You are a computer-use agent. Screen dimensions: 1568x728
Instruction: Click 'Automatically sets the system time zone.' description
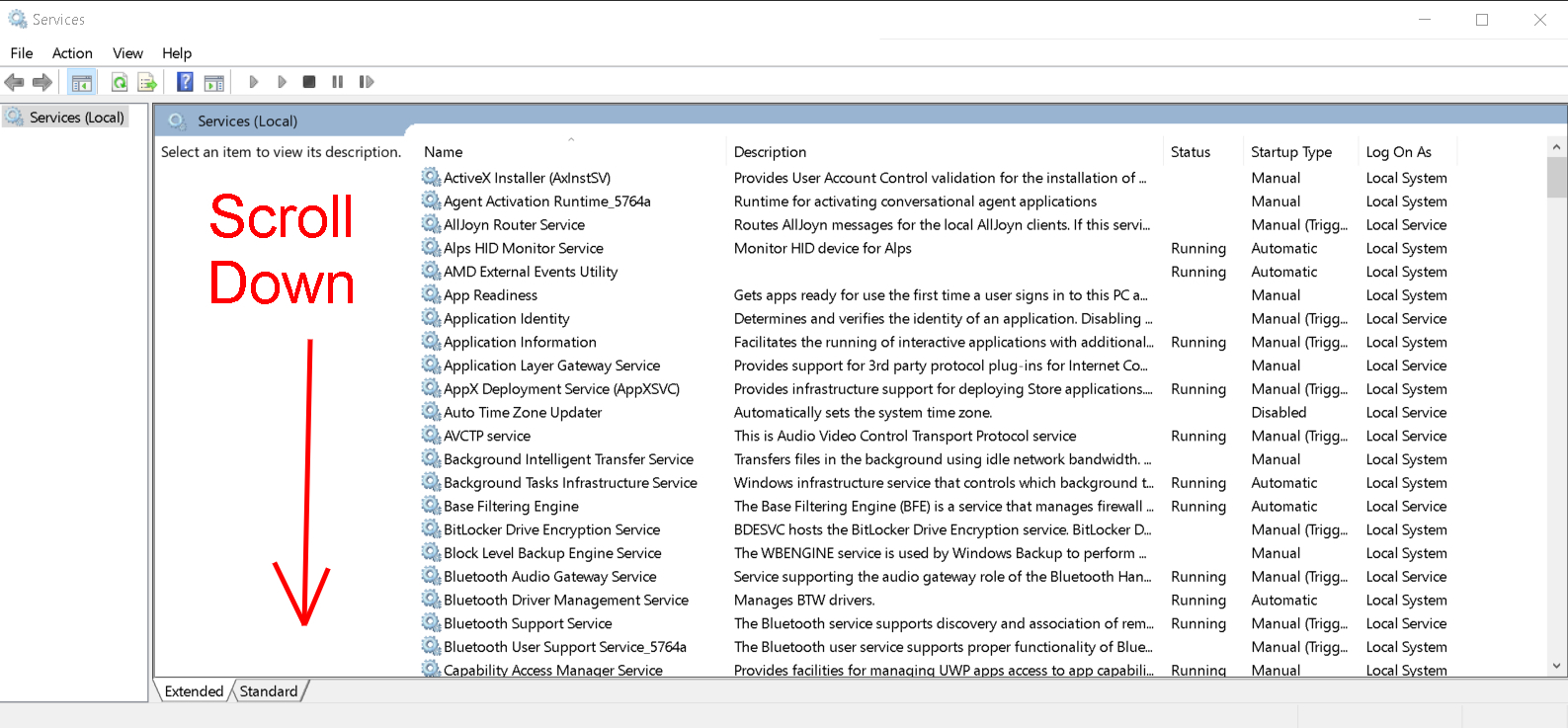pyautogui.click(x=864, y=412)
